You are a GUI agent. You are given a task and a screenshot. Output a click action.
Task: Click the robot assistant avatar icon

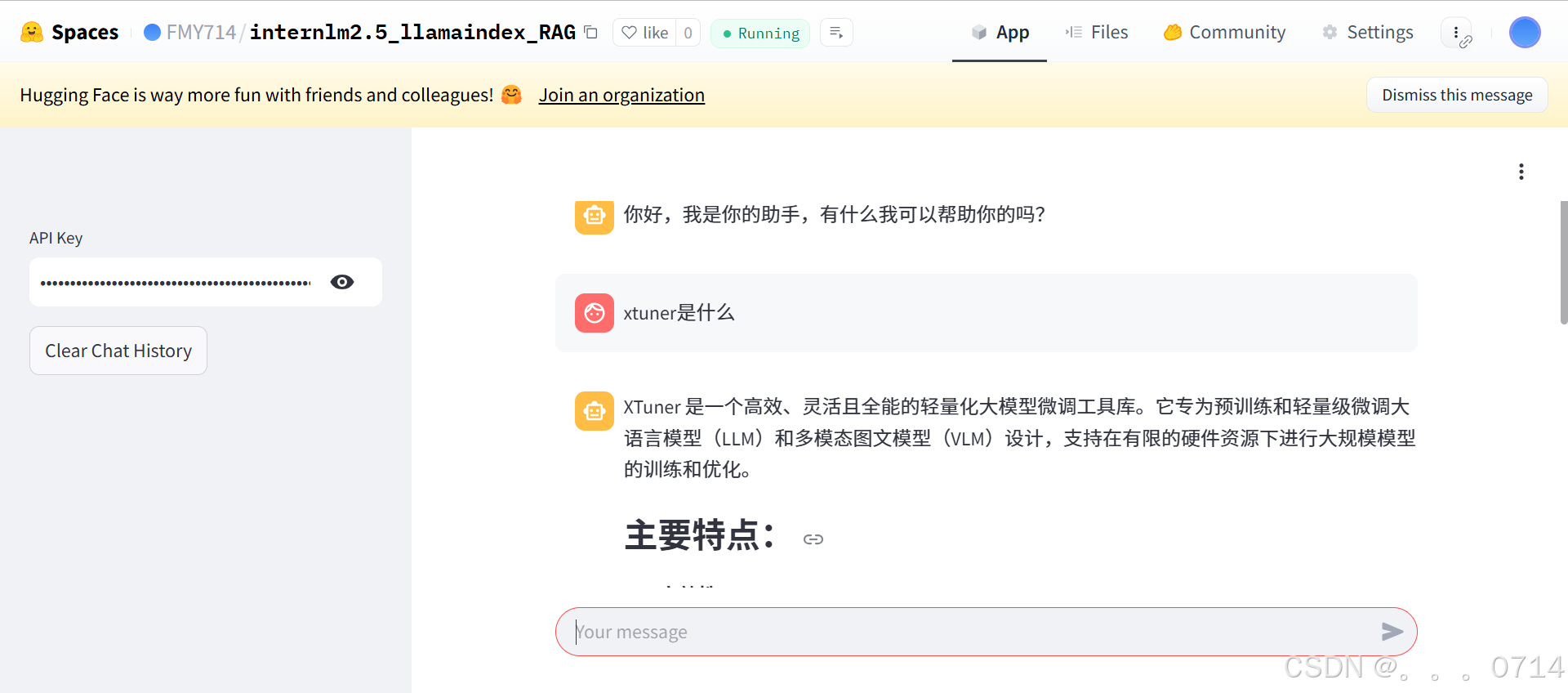[x=594, y=217]
